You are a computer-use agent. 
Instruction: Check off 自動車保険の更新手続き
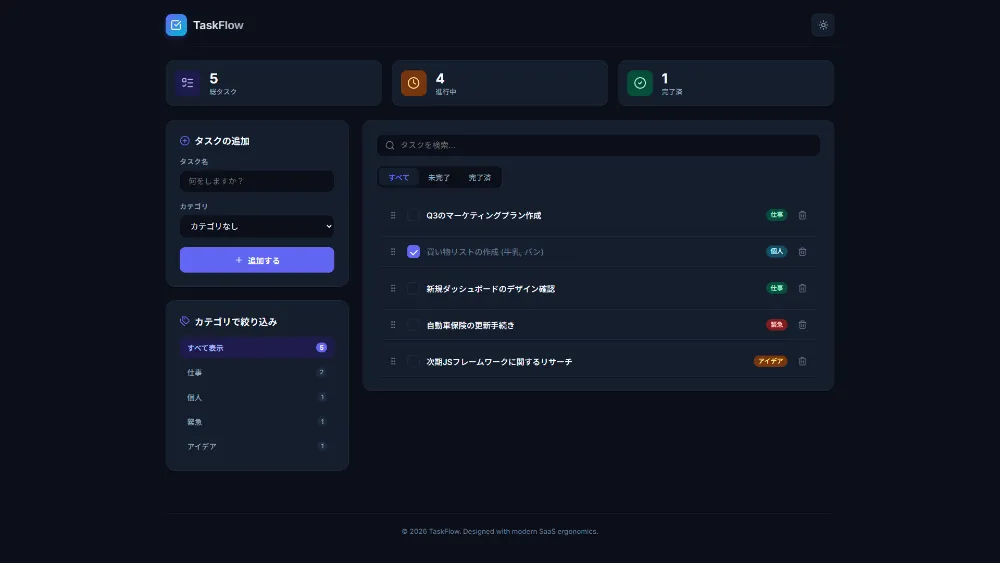[x=413, y=325]
